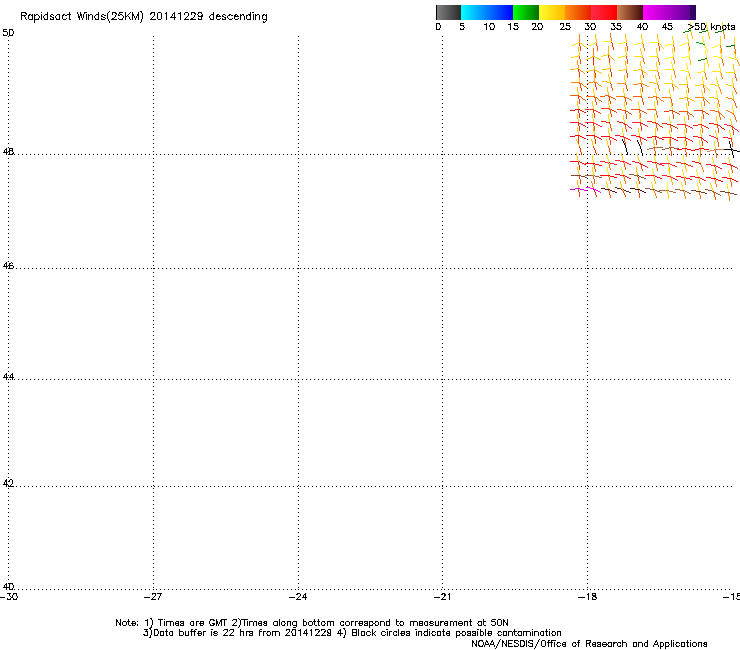Viewport: 740px width, 650px height.
Task: Click the latitude label 44
Action: tap(8, 377)
